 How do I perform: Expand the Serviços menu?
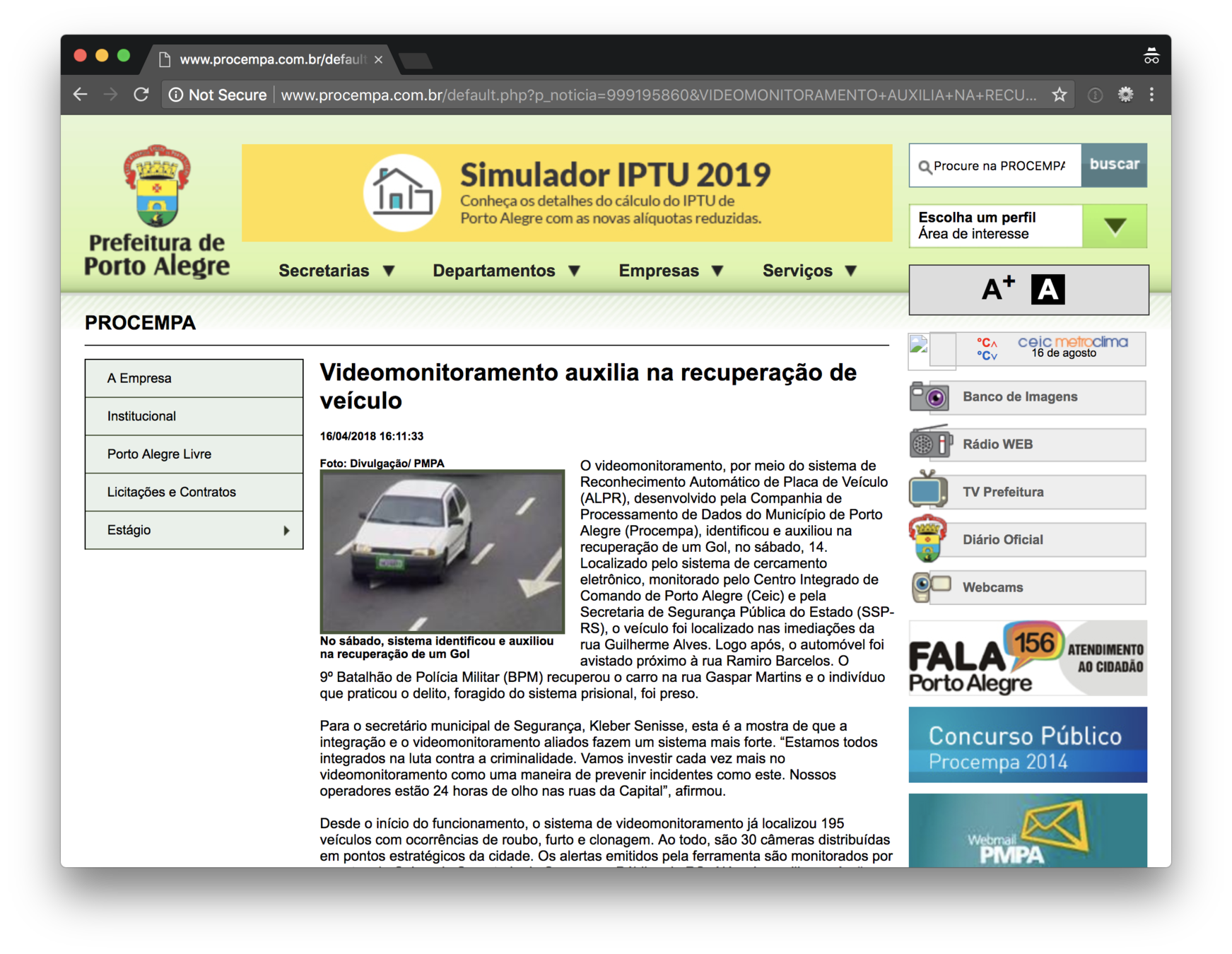tap(810, 271)
